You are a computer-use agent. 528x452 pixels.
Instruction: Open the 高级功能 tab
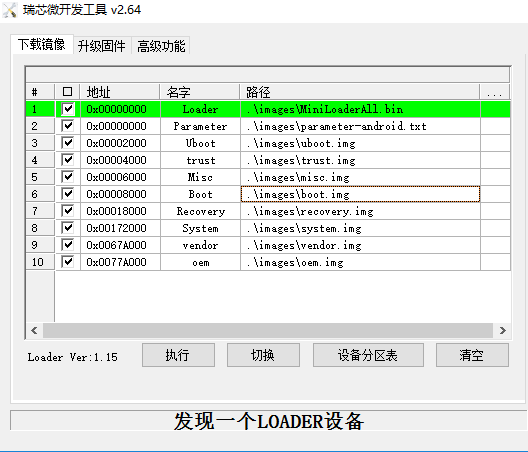[161, 46]
